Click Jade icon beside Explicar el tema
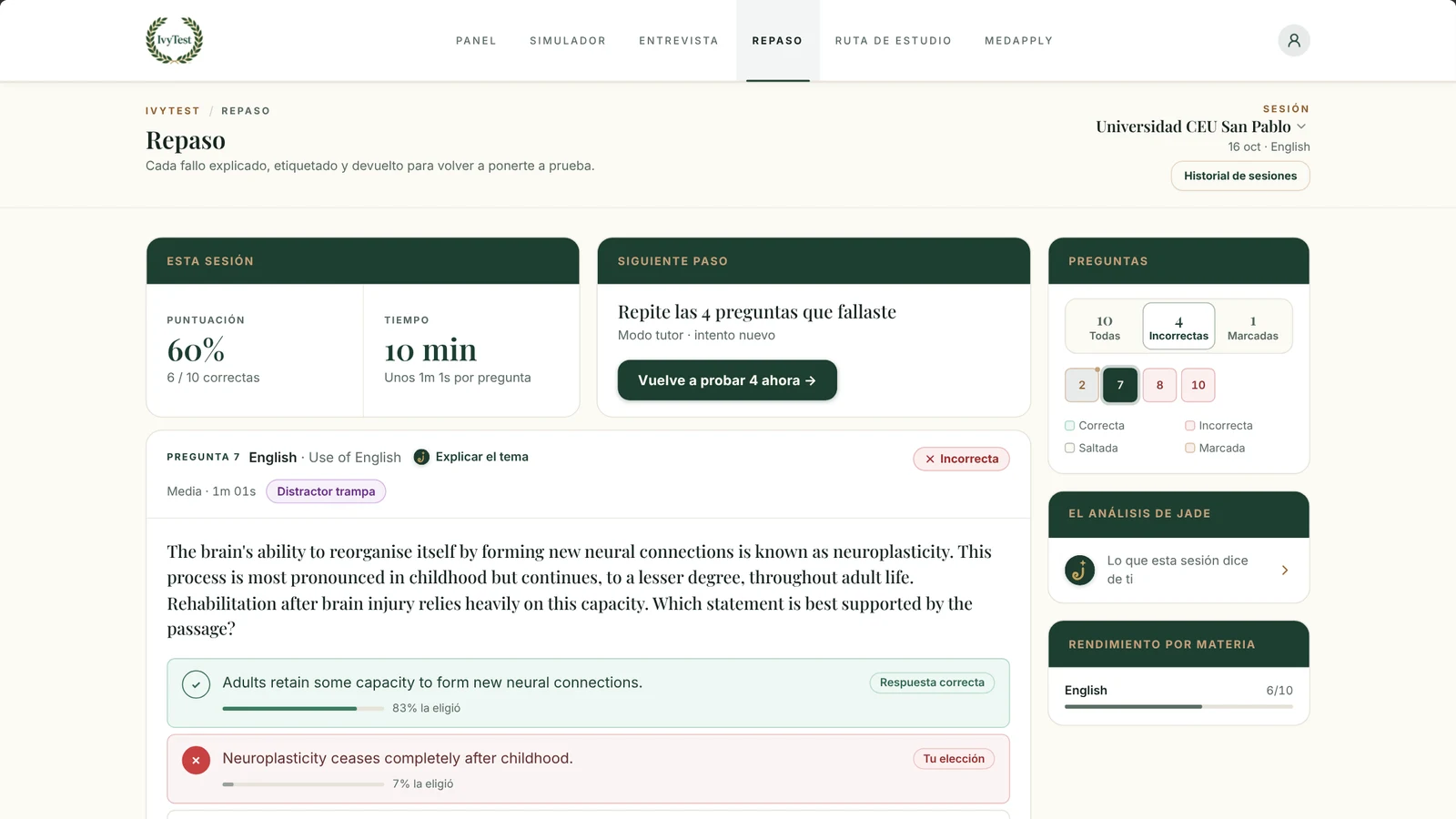The image size is (1456, 819). click(x=421, y=457)
